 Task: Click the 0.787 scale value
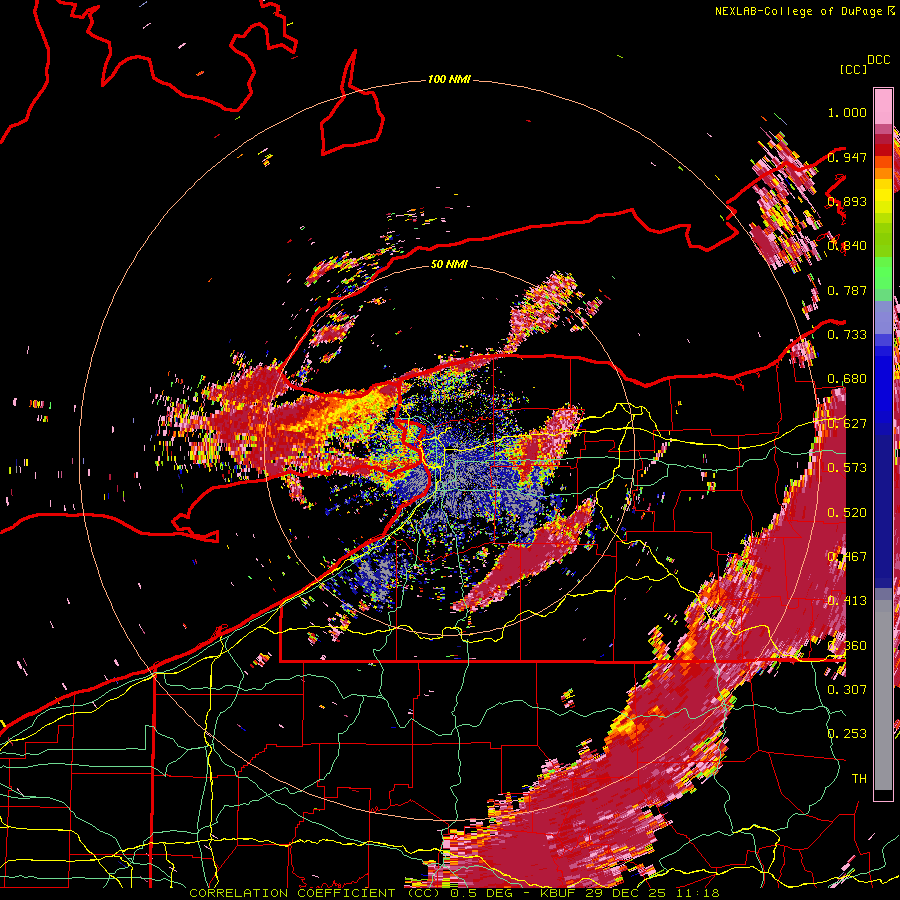(x=847, y=290)
